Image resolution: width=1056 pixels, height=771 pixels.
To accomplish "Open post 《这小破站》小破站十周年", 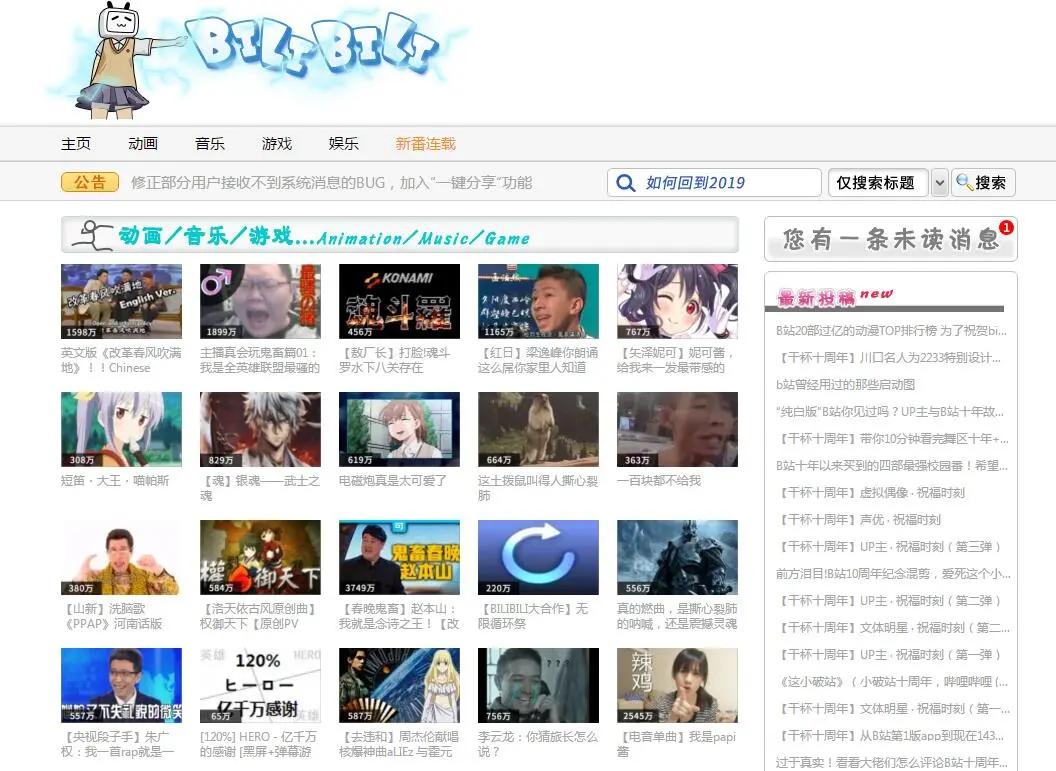I will (x=892, y=681).
